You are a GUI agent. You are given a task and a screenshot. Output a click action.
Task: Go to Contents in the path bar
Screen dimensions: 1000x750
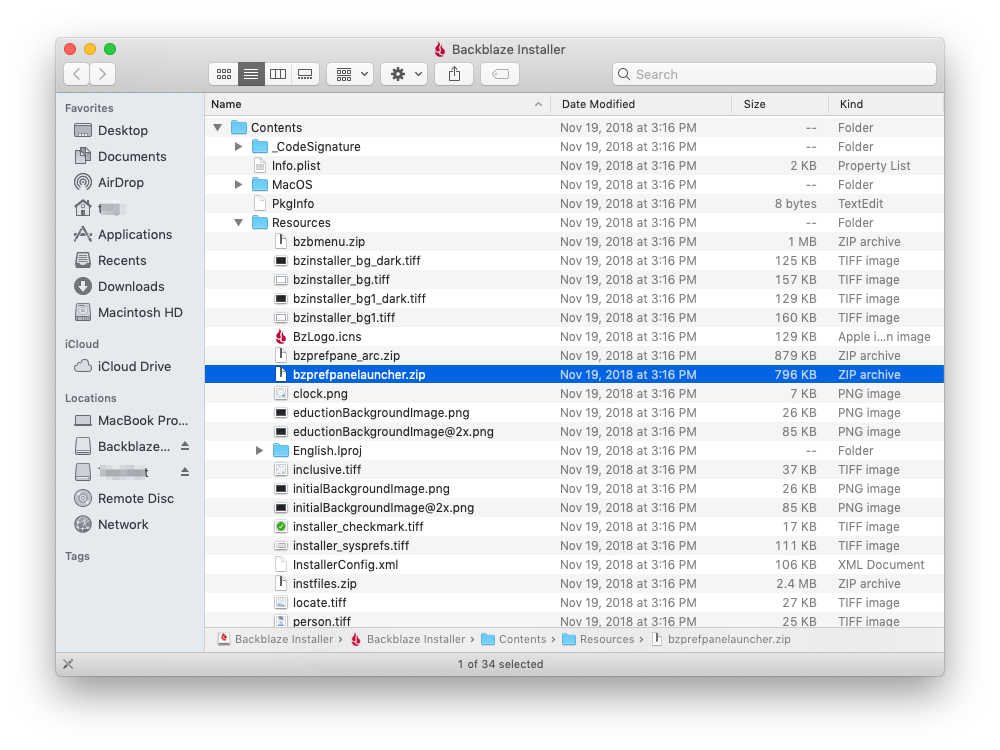coord(514,639)
